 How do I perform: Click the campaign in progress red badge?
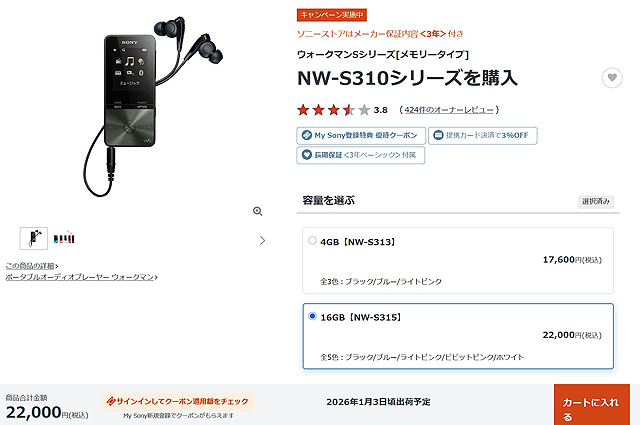pos(332,15)
